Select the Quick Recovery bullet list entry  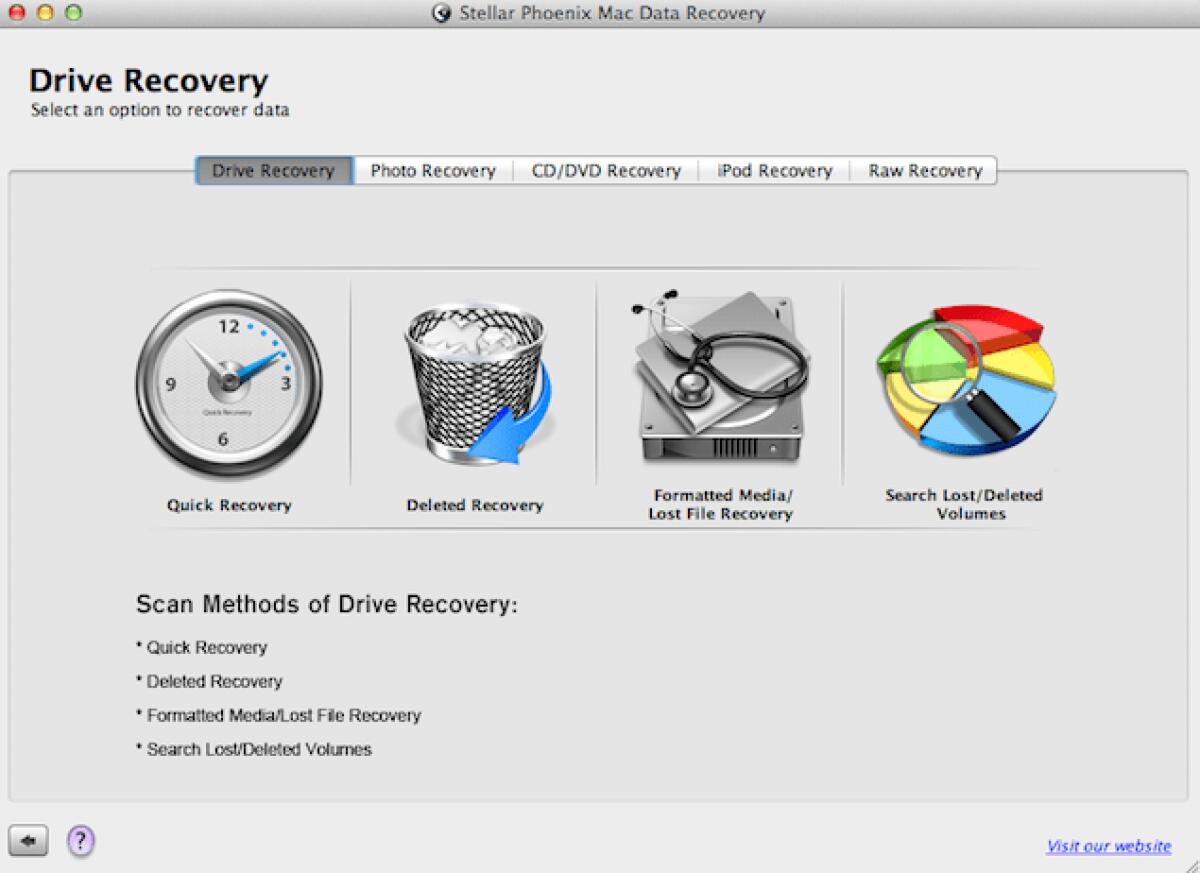point(203,648)
